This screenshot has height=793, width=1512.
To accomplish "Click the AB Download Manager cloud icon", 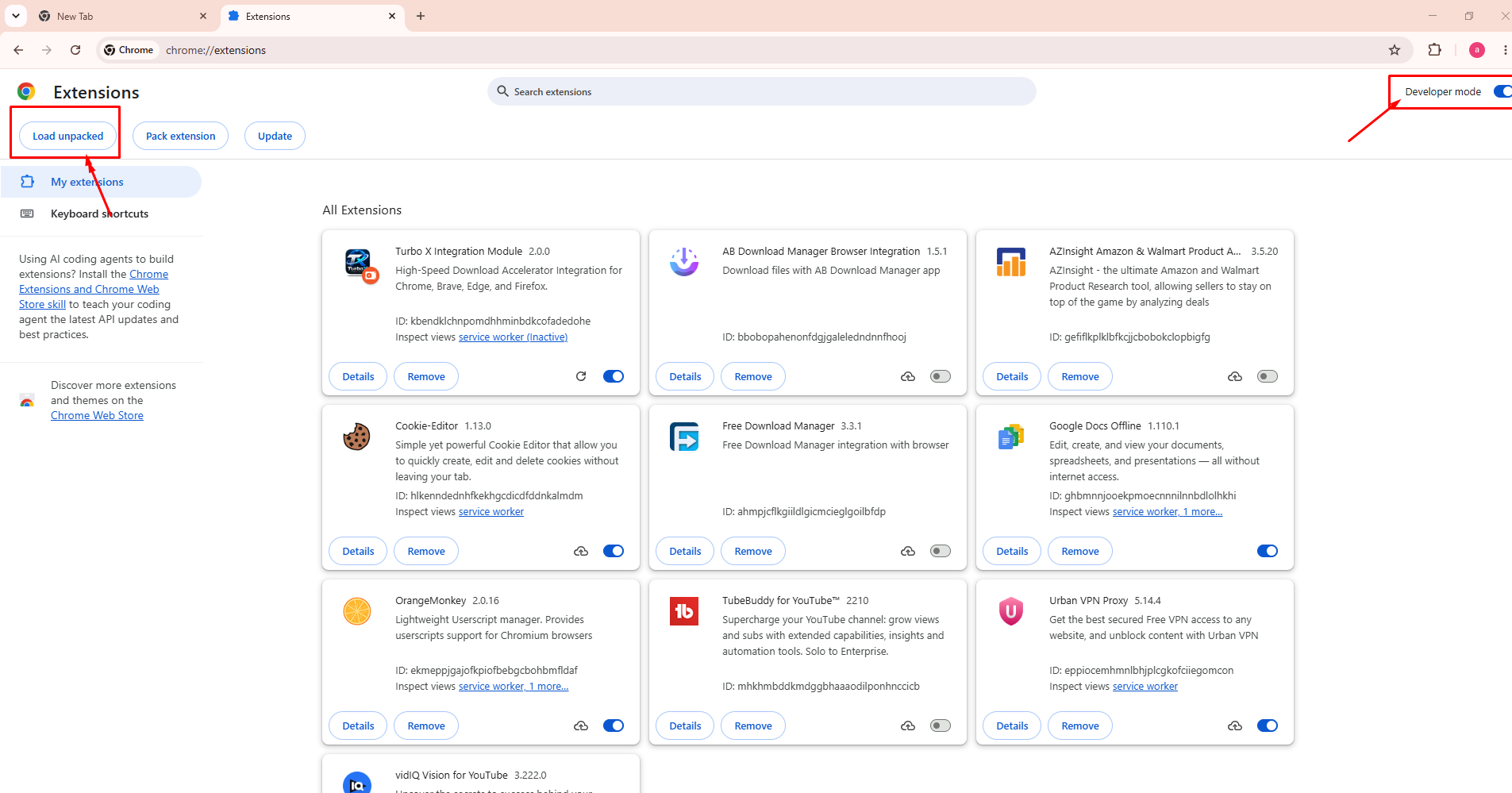I will tap(908, 376).
